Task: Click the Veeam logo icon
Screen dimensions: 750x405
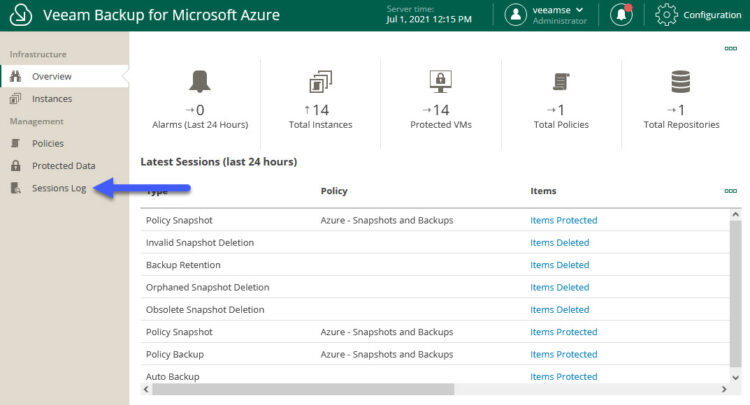Action: point(21,15)
